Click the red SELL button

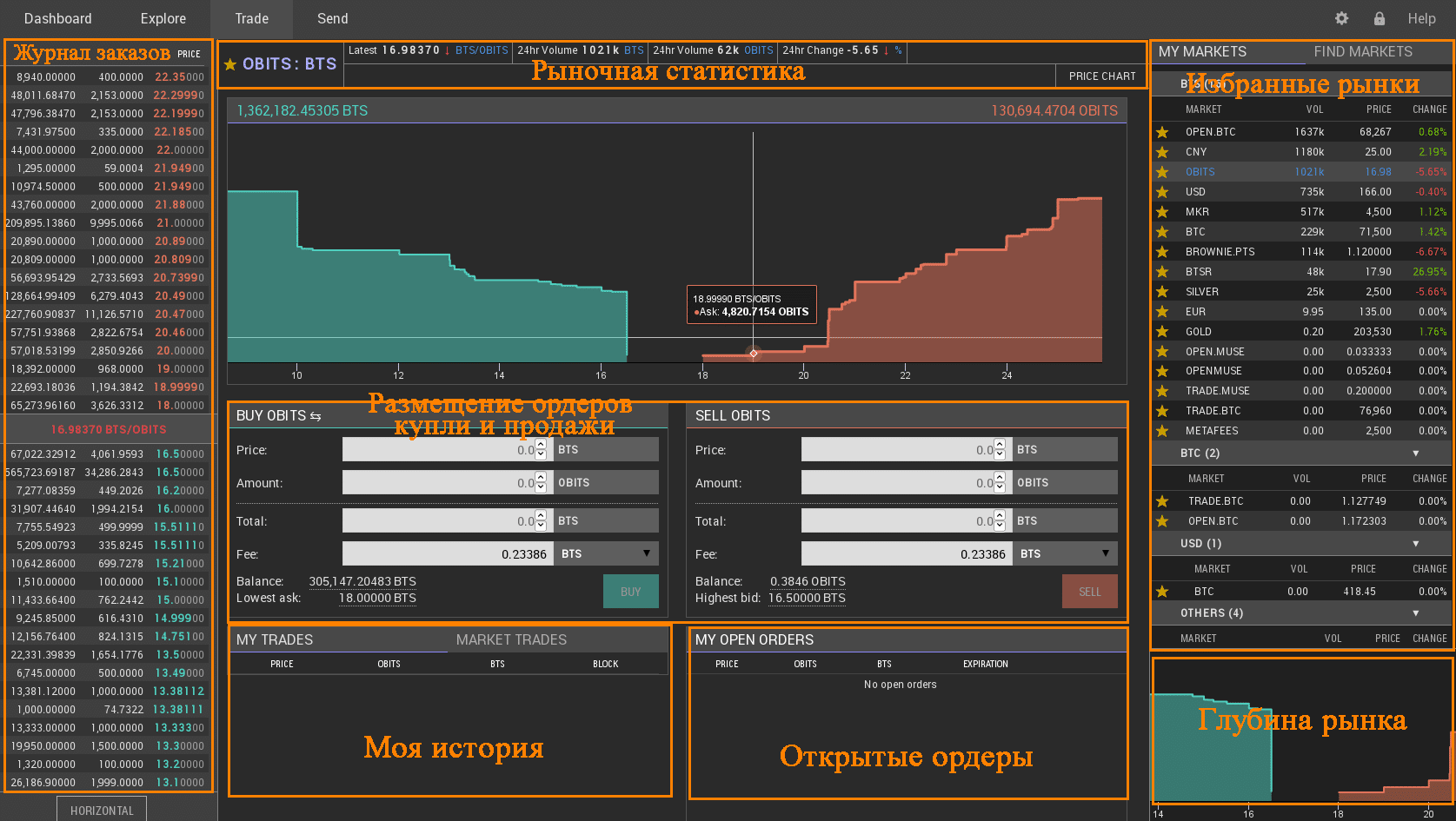pos(1090,592)
